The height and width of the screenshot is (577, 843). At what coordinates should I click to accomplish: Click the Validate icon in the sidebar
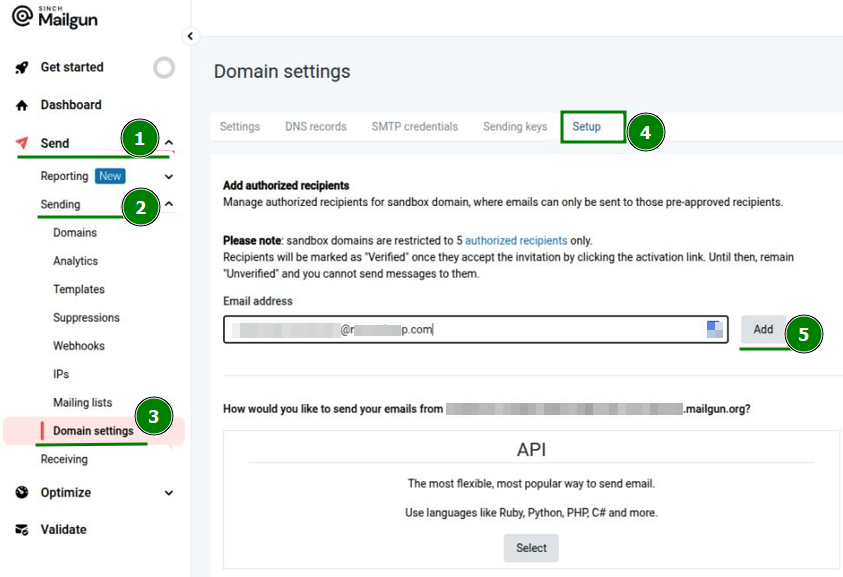click(22, 529)
